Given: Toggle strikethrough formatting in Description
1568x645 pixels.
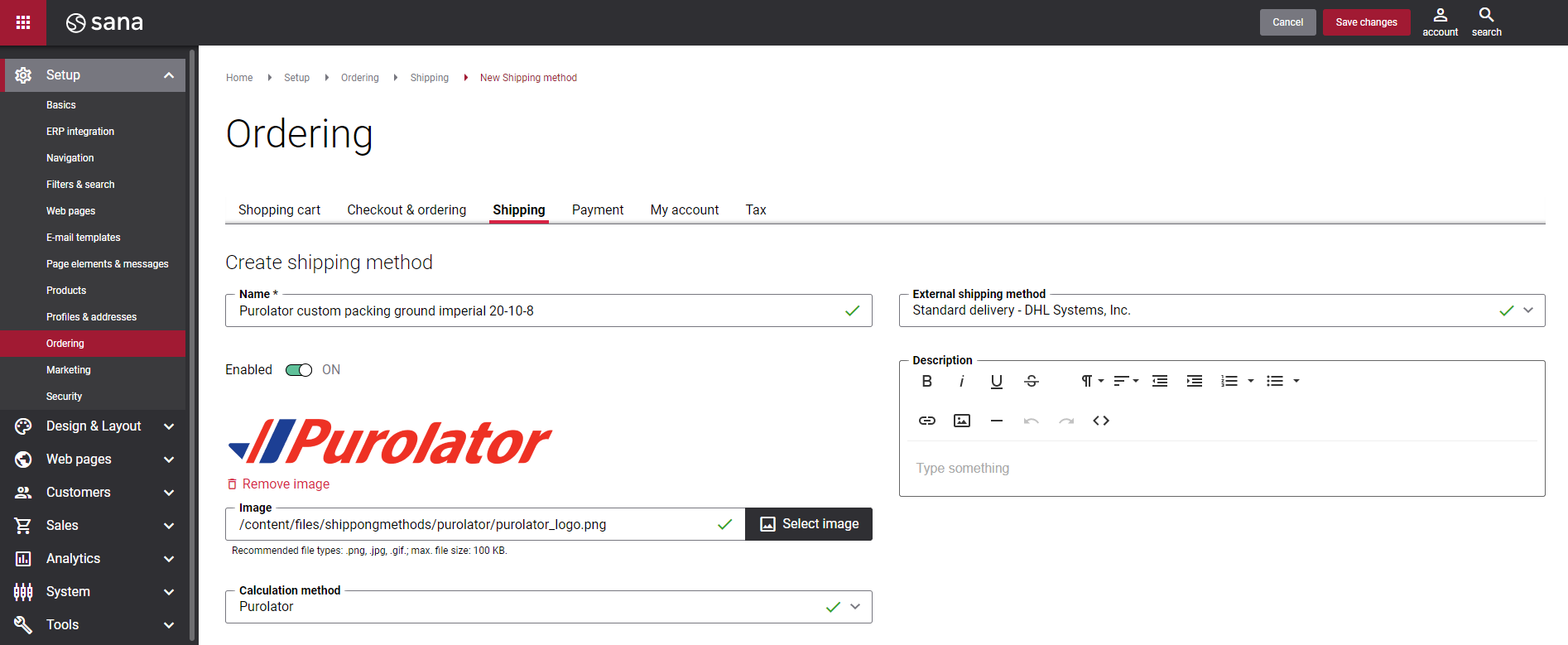Looking at the screenshot, I should click(1032, 381).
